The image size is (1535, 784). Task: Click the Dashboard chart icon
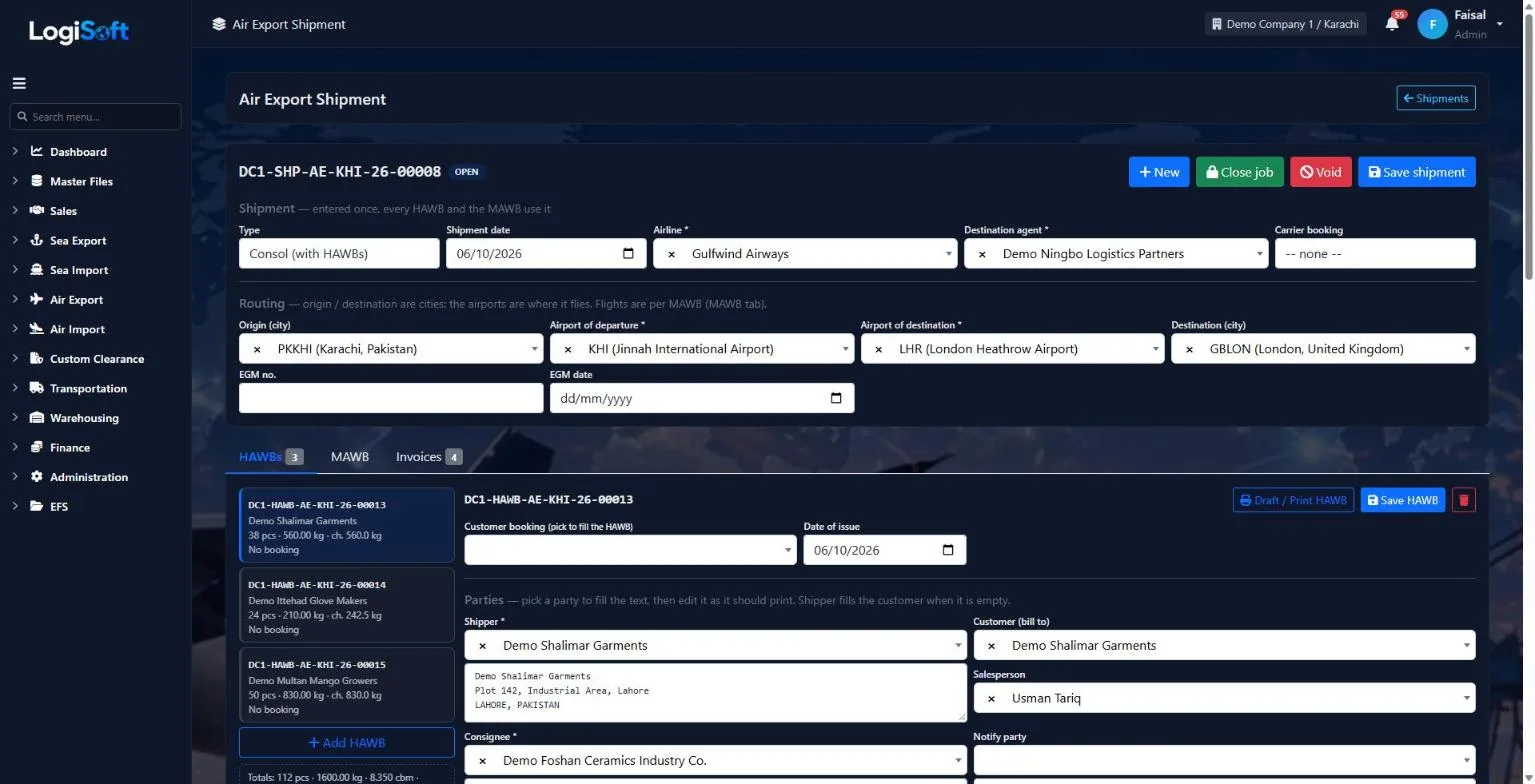click(x=37, y=152)
